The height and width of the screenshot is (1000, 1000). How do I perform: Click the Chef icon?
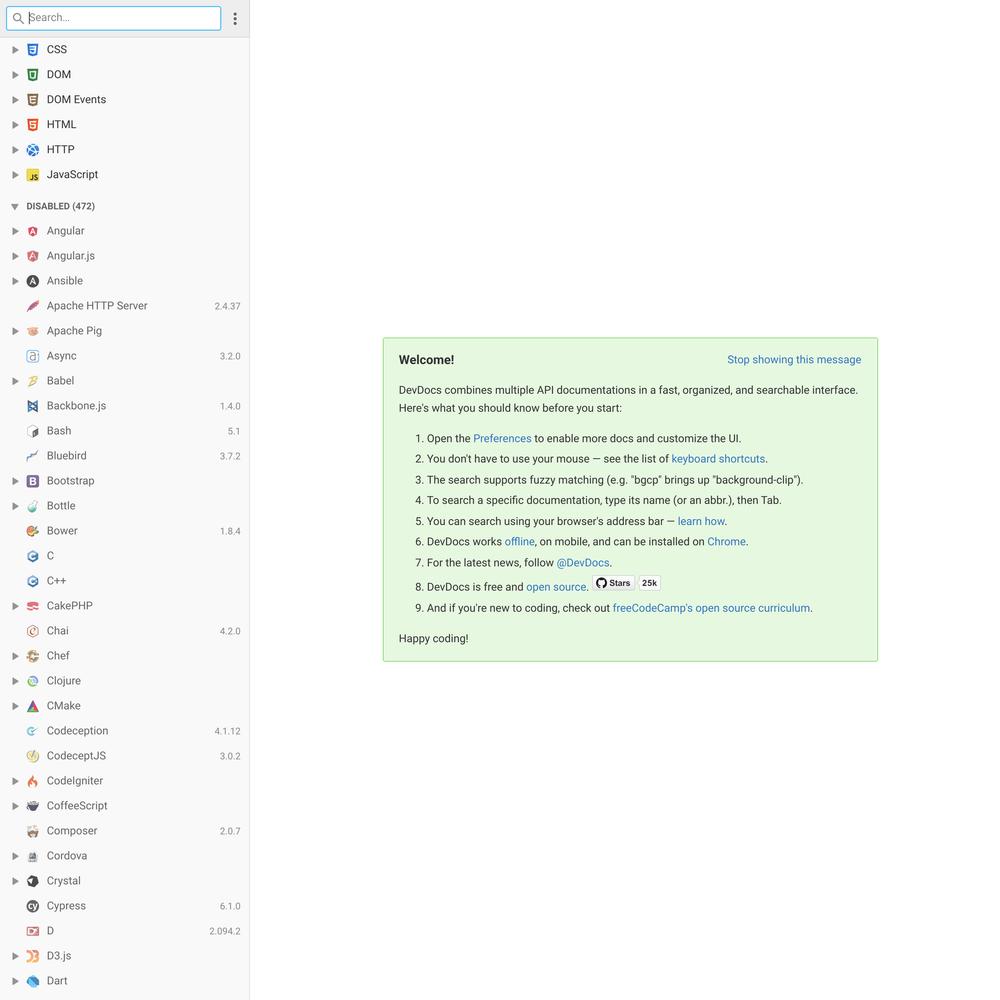[33, 656]
